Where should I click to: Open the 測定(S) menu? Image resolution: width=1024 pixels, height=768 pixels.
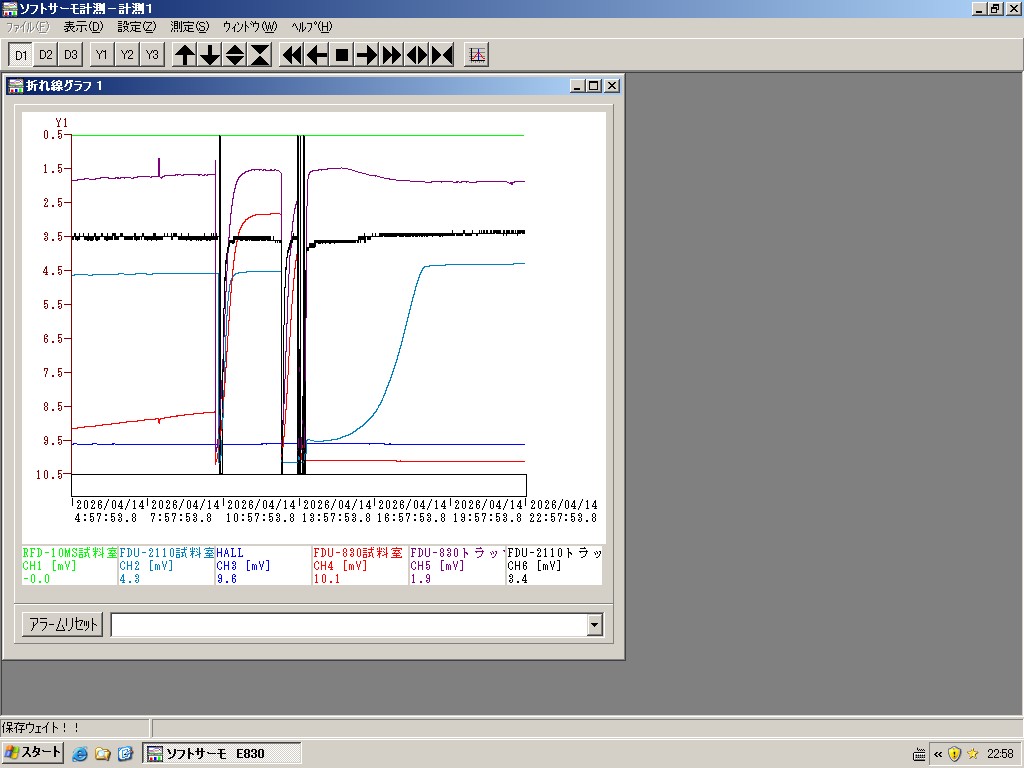click(x=190, y=27)
